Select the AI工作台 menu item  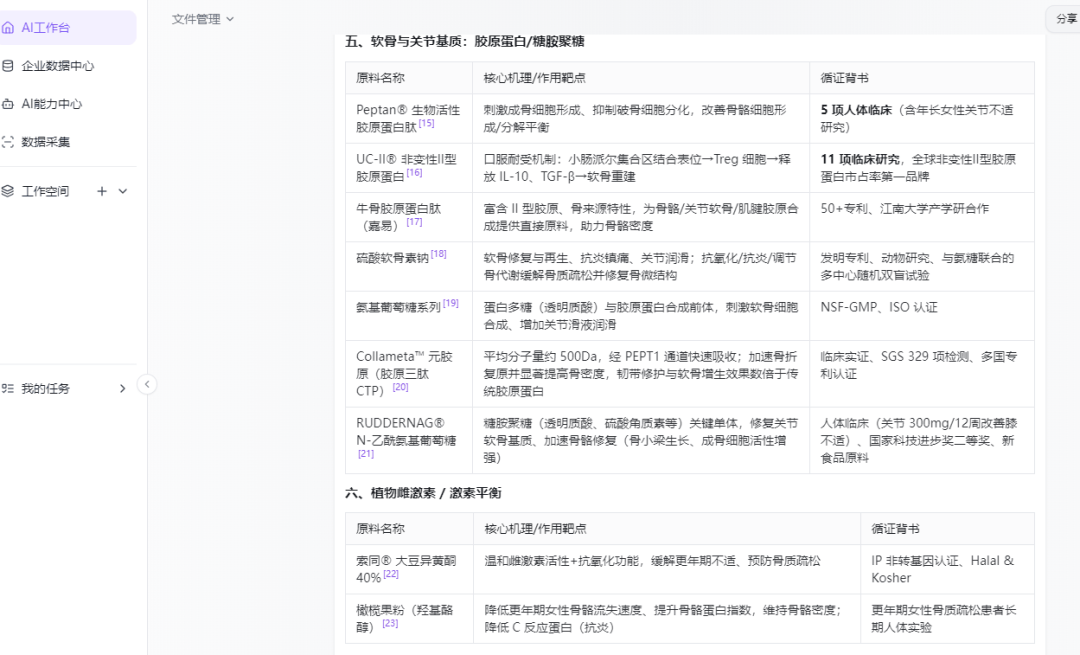[x=67, y=28]
